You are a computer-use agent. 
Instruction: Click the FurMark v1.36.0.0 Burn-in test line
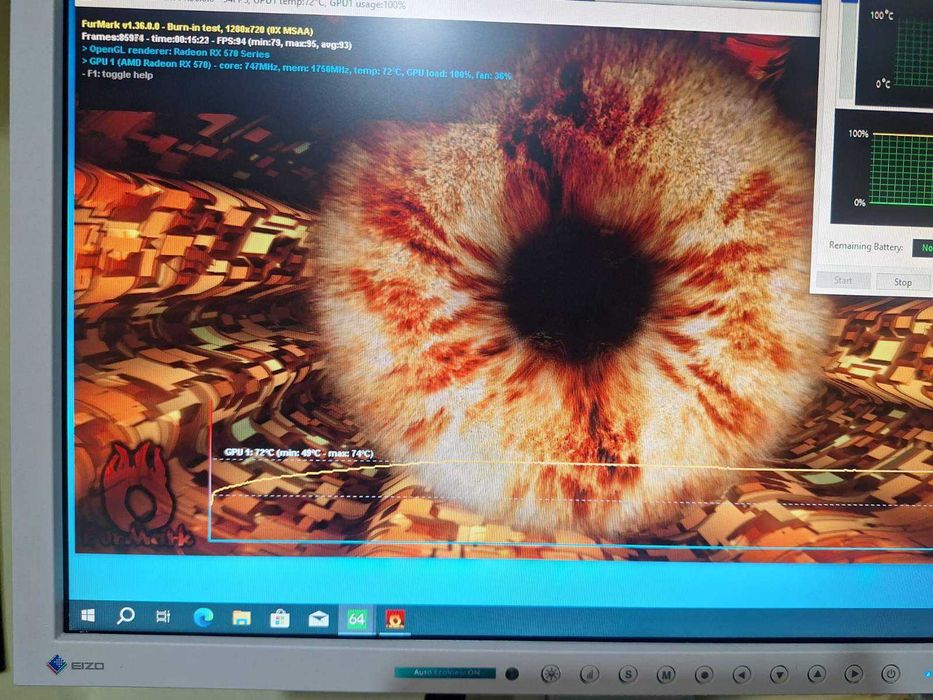(197, 27)
